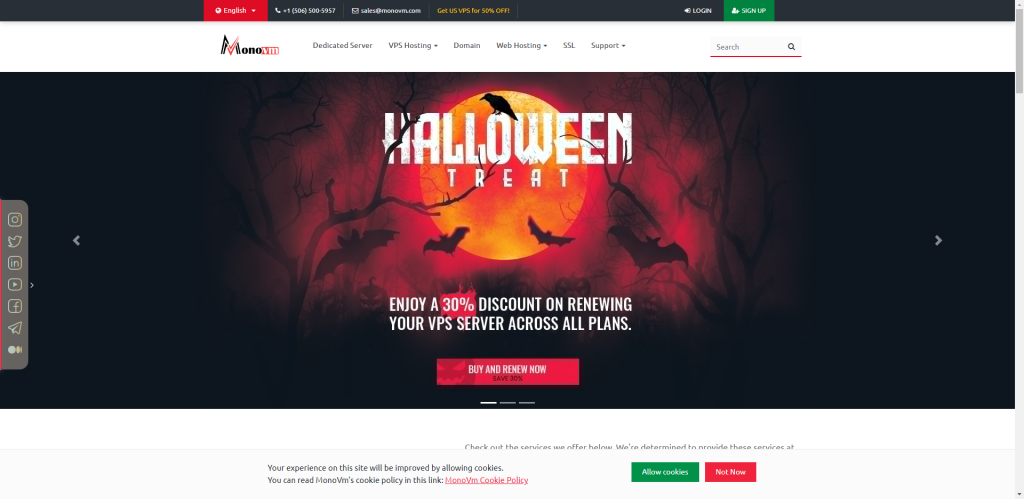1024x499 pixels.
Task: Show next banner slide with right arrow
Action: (938, 240)
